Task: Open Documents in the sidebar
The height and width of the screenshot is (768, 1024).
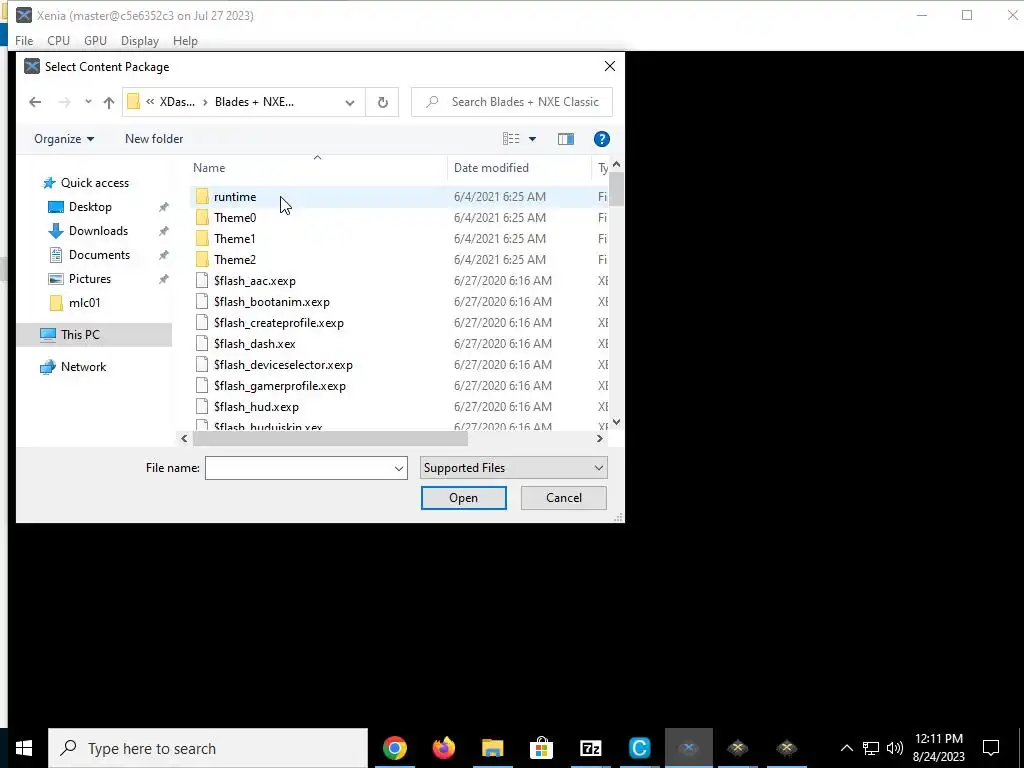Action: coord(99,255)
